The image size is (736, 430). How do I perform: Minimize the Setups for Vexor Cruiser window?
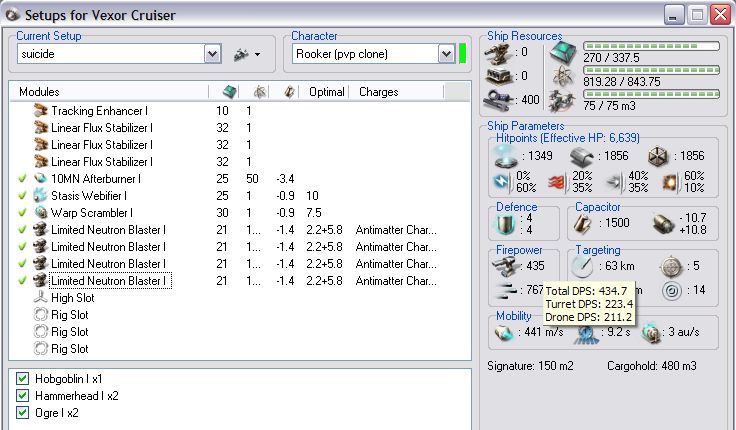pyautogui.click(x=674, y=15)
